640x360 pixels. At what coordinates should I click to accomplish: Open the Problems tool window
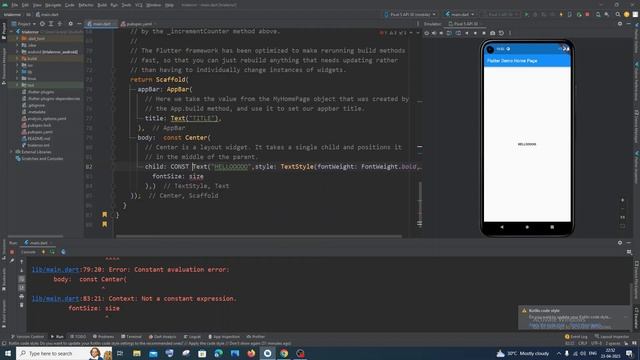tap(103, 337)
